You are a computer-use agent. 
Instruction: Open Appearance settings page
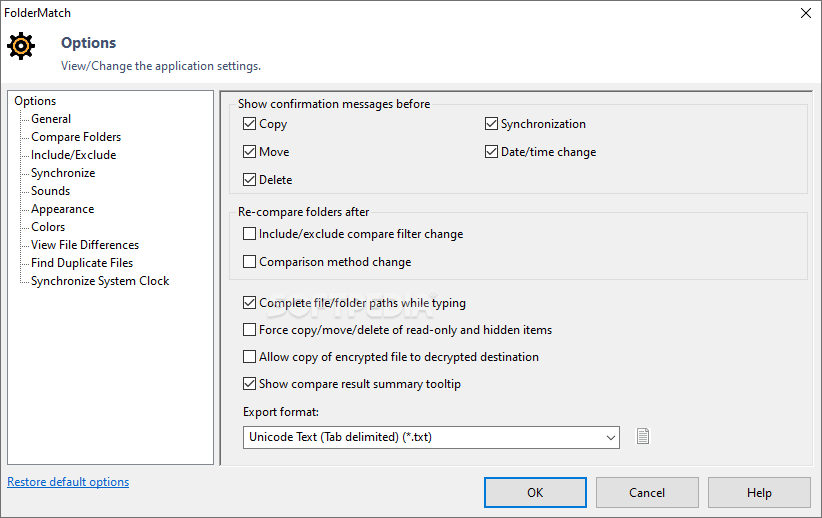62,209
